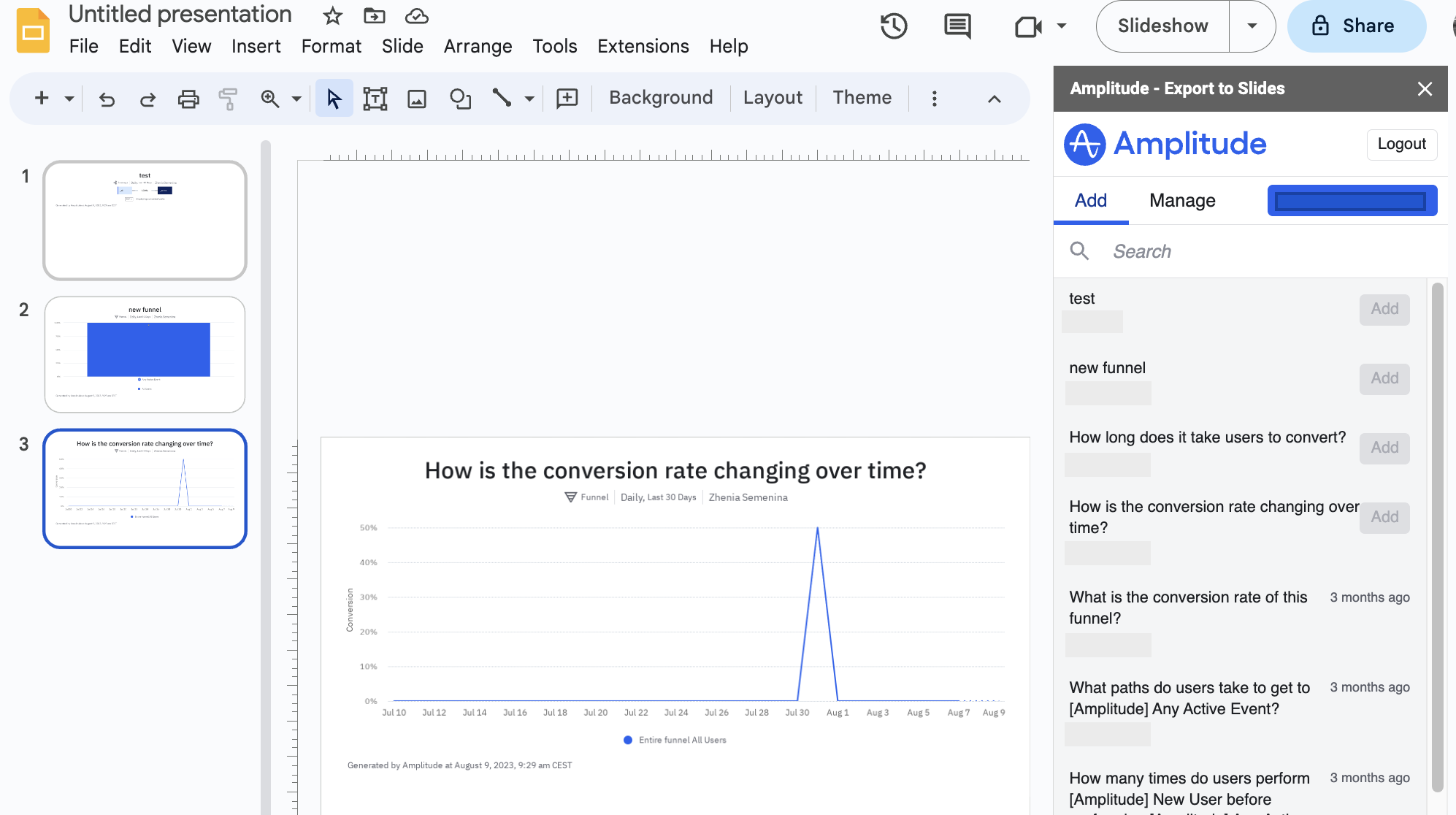Select the text box tool

375,99
